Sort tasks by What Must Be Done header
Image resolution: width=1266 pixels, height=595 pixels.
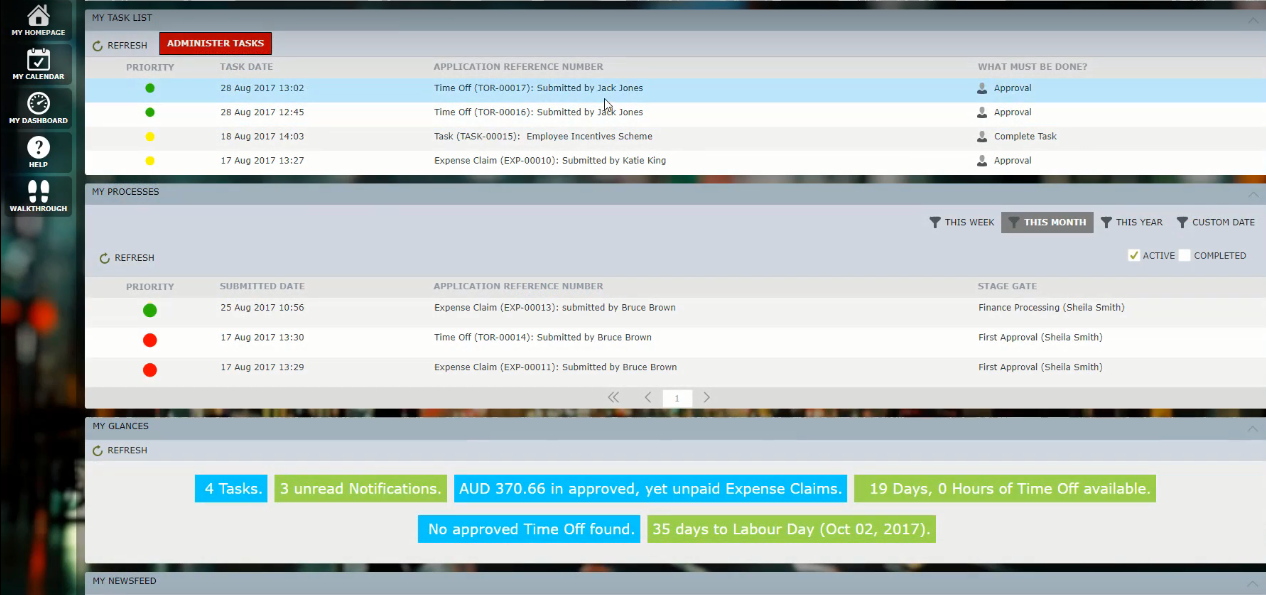(x=1032, y=67)
